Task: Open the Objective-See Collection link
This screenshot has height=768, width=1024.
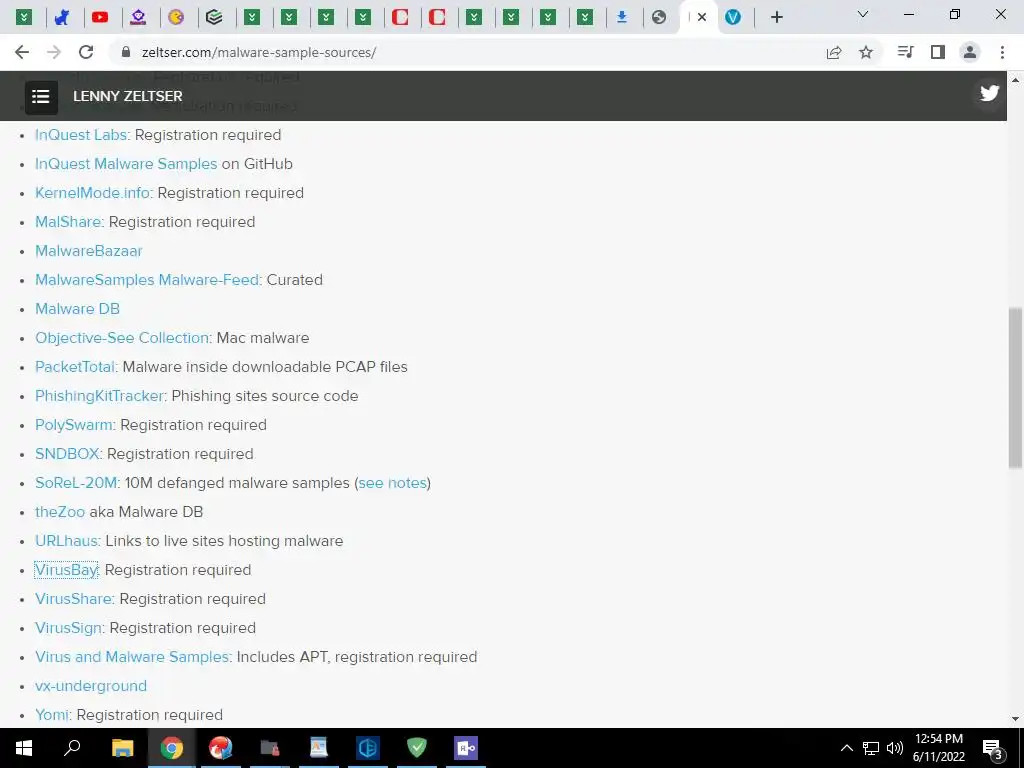Action: [122, 338]
